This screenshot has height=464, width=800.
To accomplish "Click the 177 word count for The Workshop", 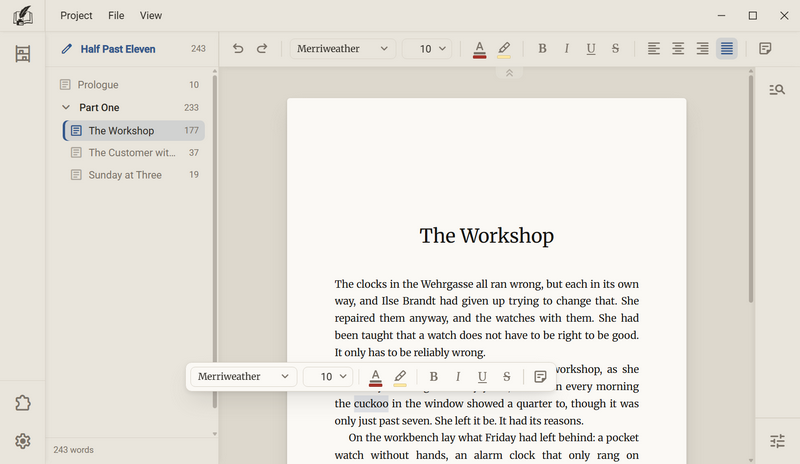I will tap(191, 131).
